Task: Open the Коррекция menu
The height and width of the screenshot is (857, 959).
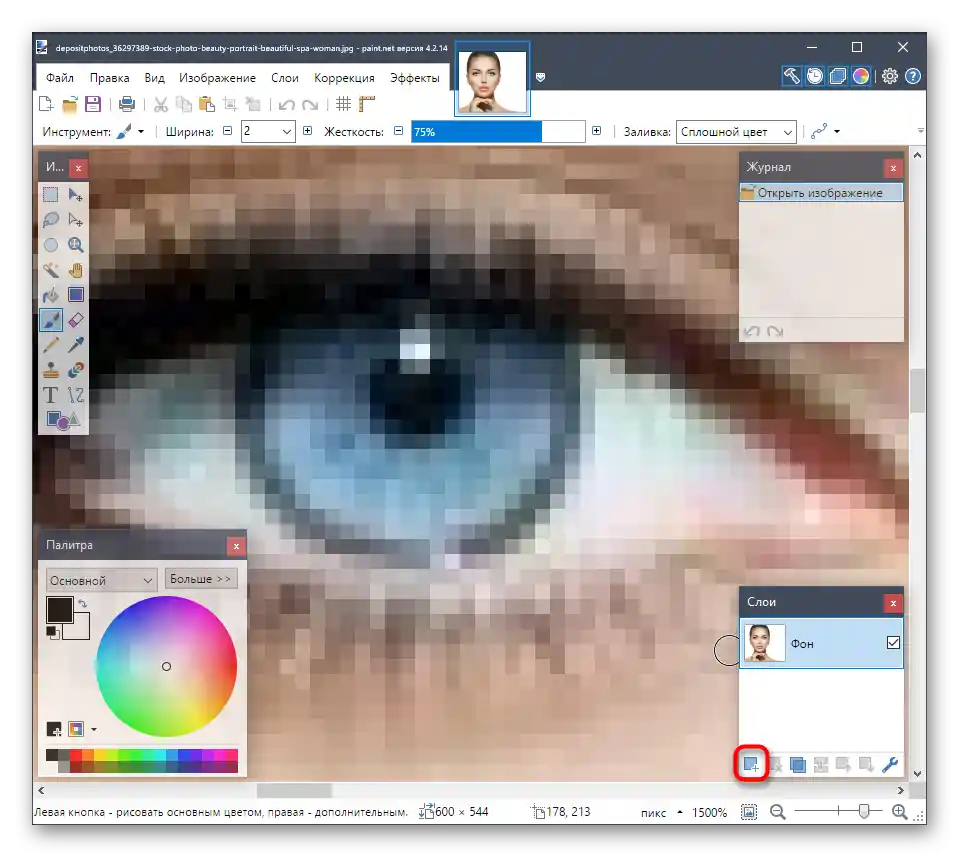Action: click(x=344, y=78)
